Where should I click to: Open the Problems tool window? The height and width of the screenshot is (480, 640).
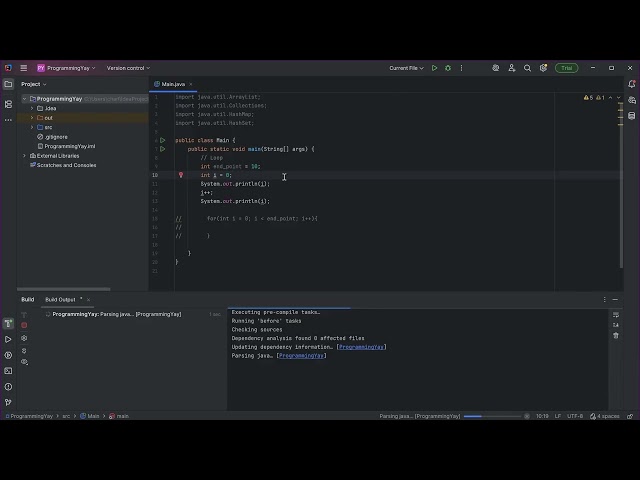8,387
